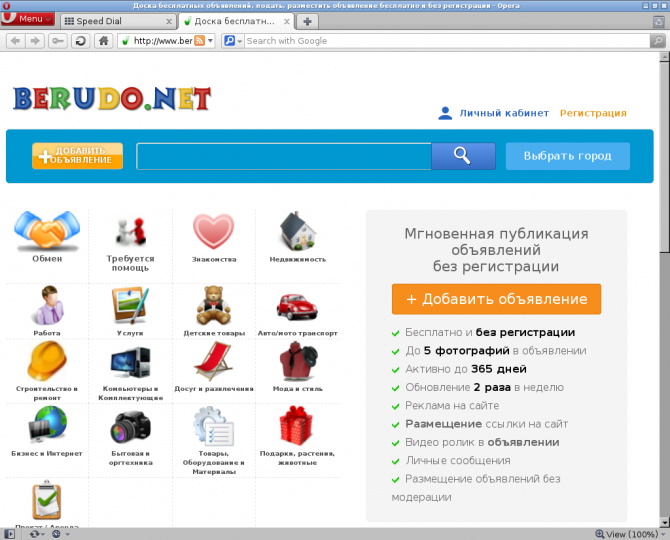Click the text Реклама на сайте
Image resolution: width=670 pixels, height=540 pixels.
(x=452, y=405)
